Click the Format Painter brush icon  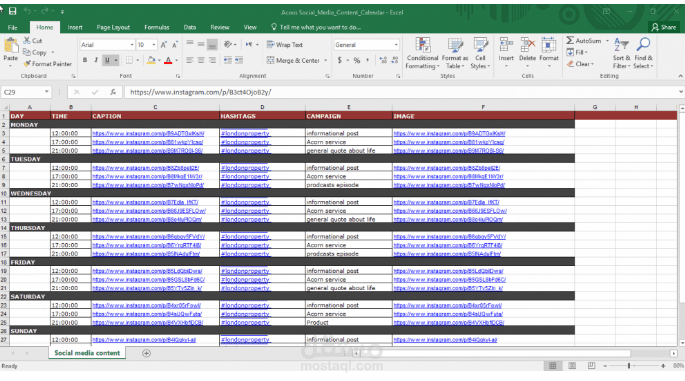27,64
